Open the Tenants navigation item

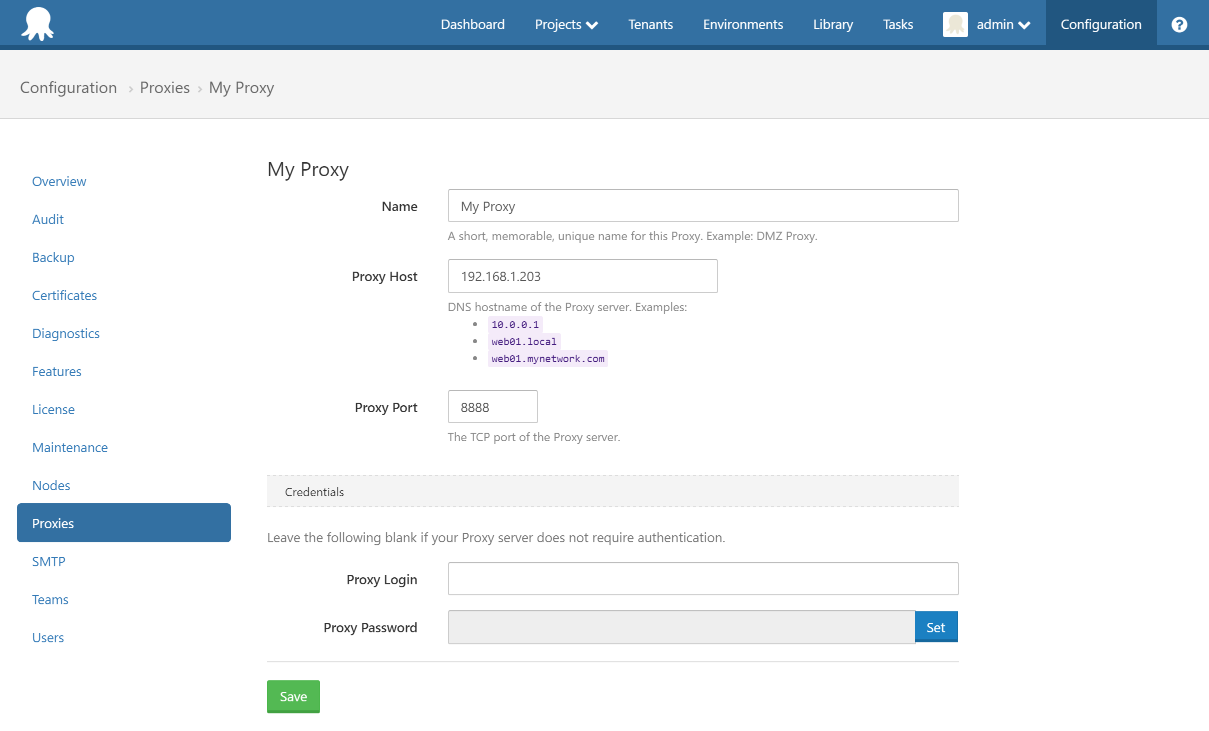pos(650,24)
